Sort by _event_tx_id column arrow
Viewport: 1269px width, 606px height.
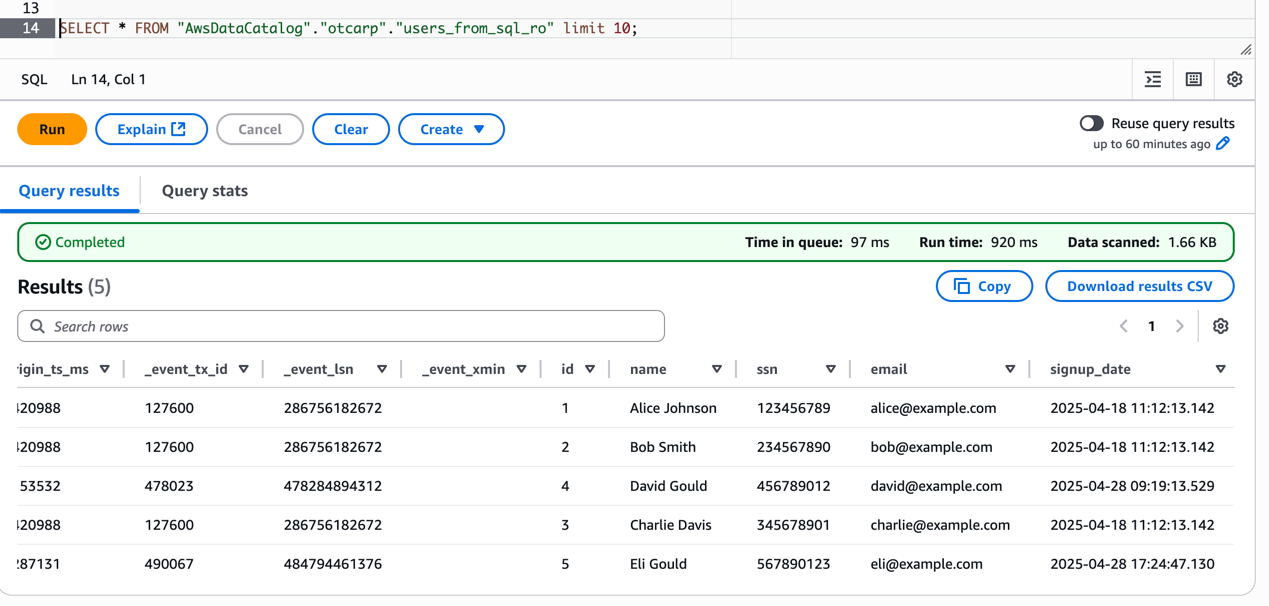(x=244, y=369)
